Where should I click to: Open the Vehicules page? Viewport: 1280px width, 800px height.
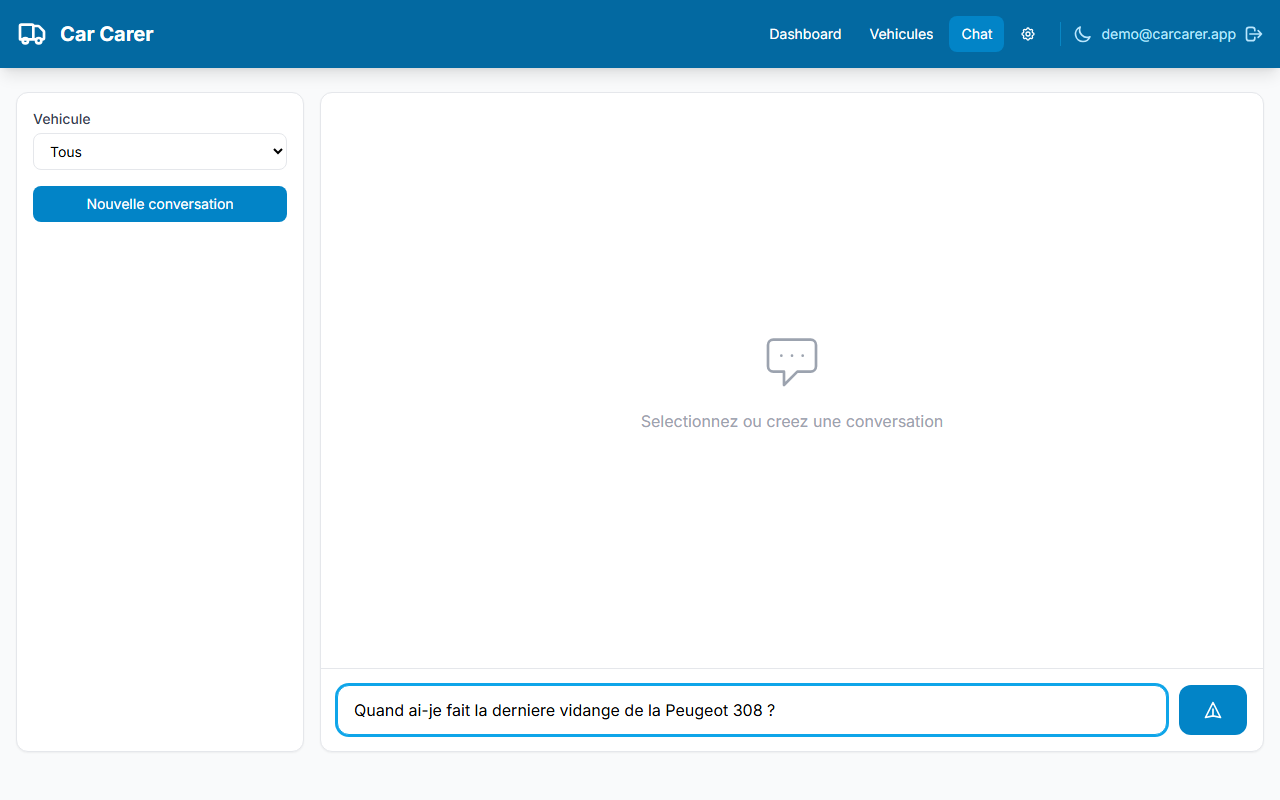pos(900,33)
